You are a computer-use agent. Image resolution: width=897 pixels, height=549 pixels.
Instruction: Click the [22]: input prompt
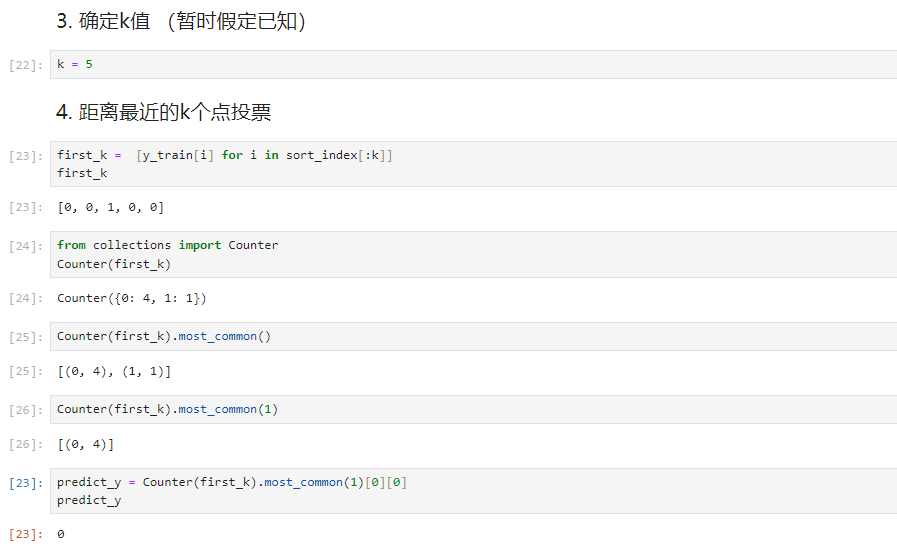26,65
